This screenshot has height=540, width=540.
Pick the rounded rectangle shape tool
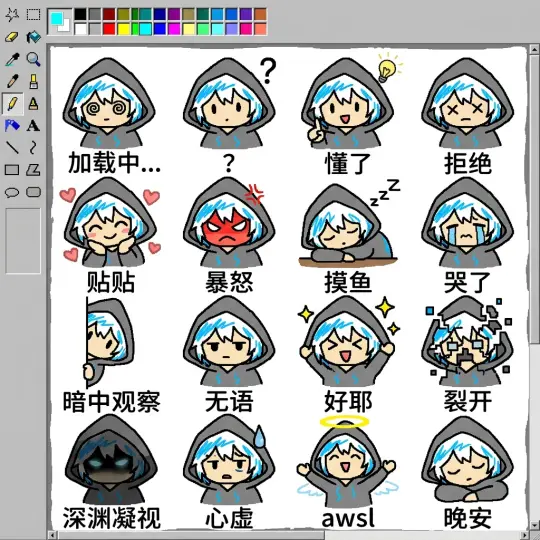pos(33,192)
